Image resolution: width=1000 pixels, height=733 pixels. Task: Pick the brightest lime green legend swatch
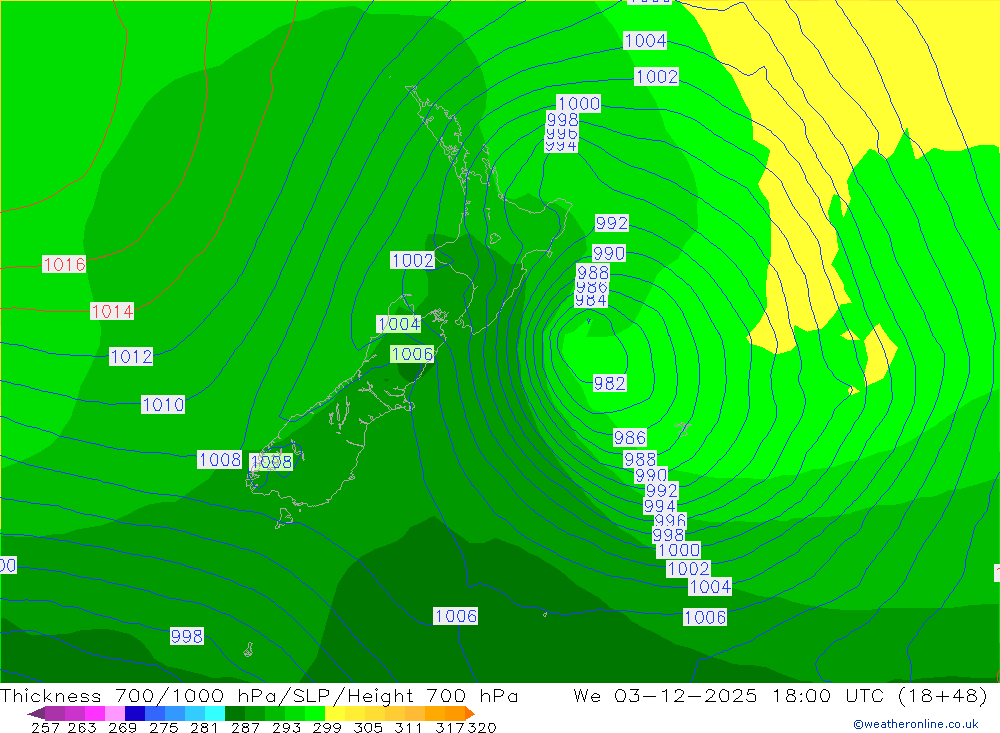coord(315,713)
